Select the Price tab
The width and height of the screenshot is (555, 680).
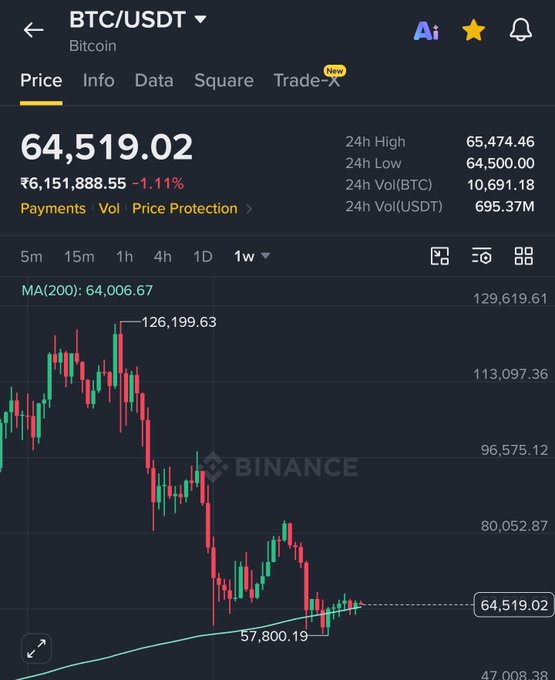pos(41,81)
